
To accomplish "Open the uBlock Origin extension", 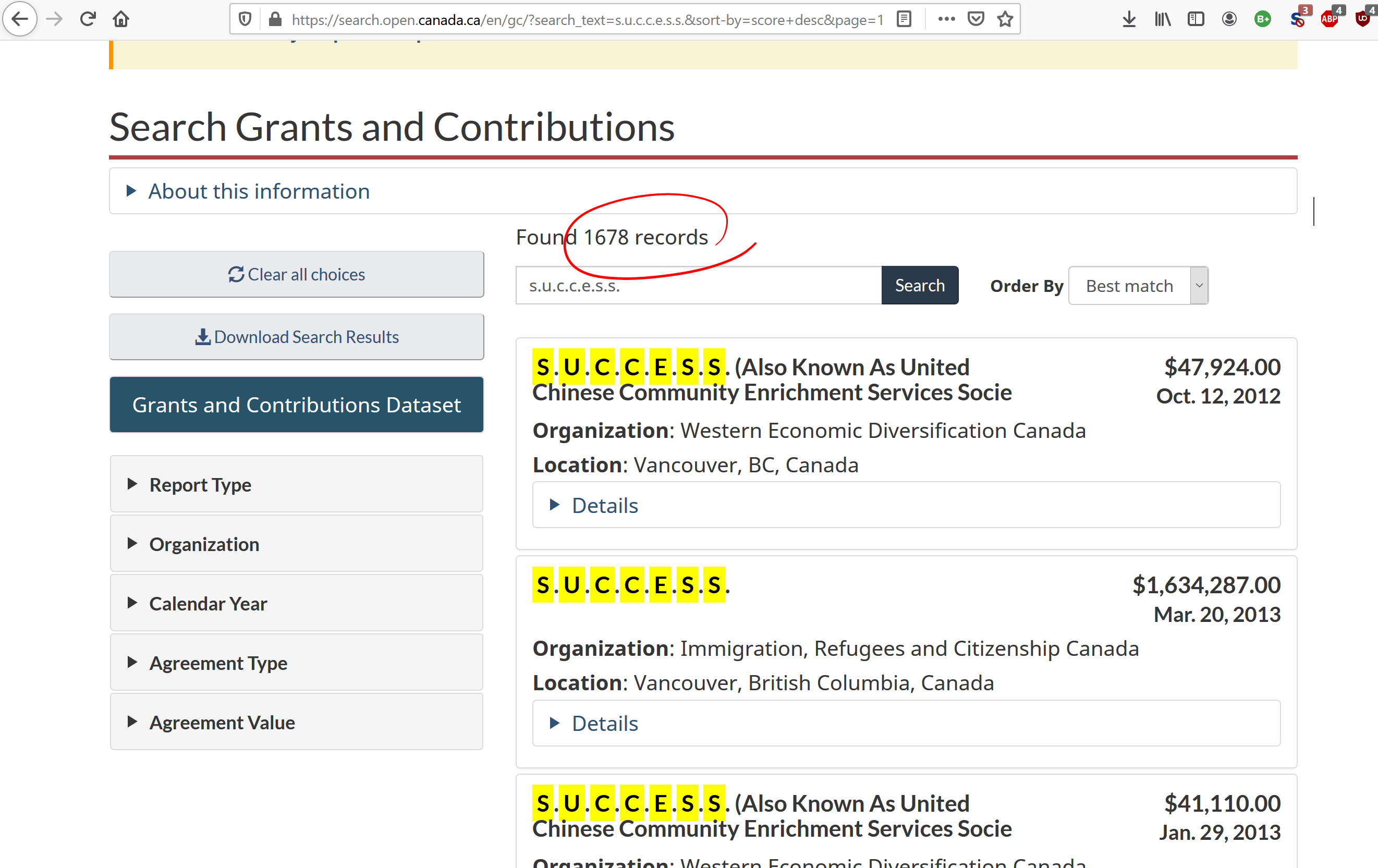I will coord(1364,18).
